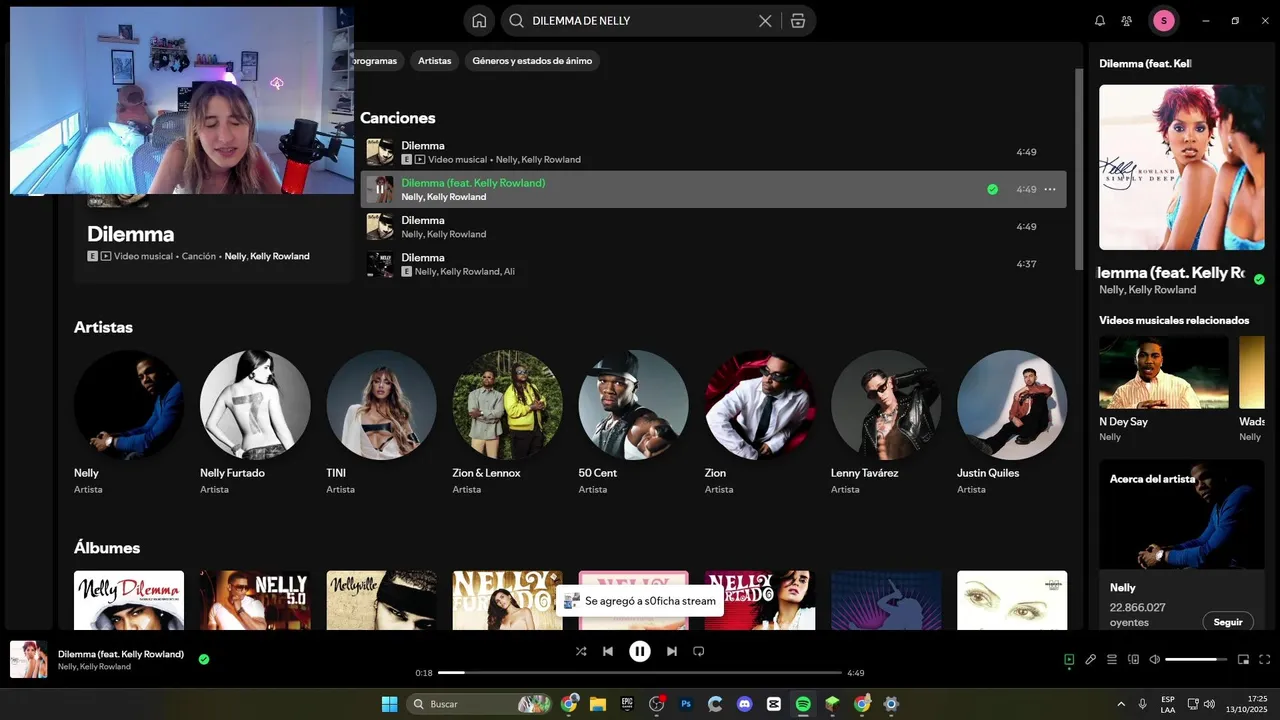This screenshot has height=720, width=1280.
Task: Click the Seguir button for Nelly
Action: tap(1228, 622)
